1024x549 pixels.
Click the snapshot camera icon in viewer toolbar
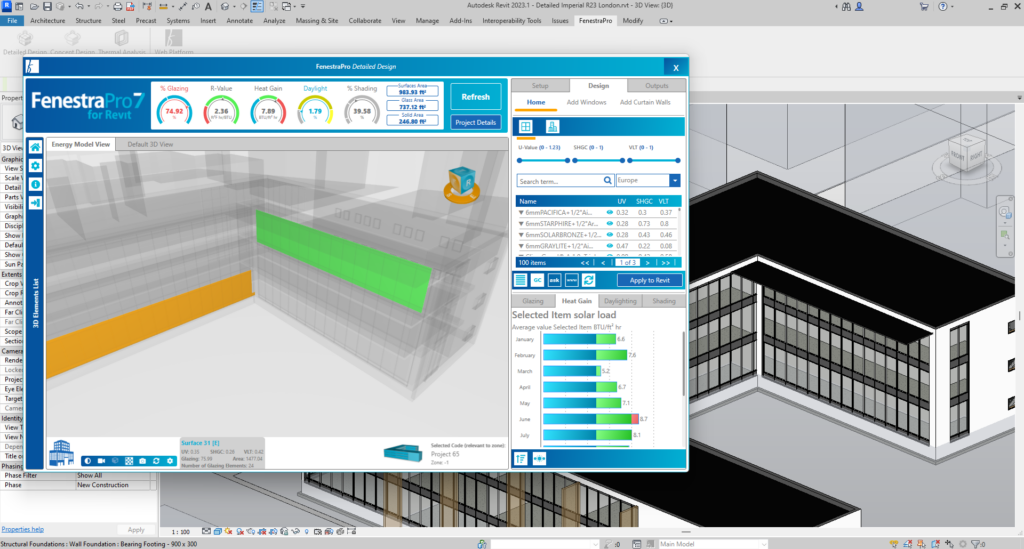(142, 461)
